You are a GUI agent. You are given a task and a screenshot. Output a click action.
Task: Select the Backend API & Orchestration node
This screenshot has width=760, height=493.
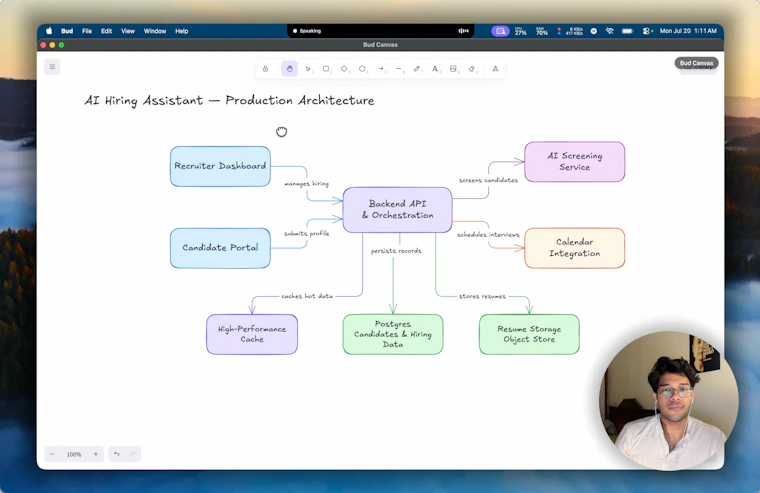[397, 209]
